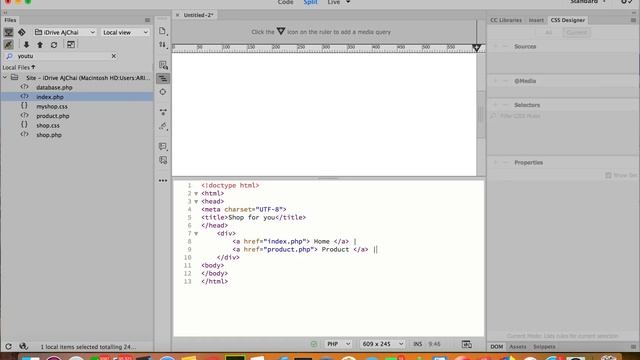Open the Standard workspace dropdown
Viewport: 640px width, 360px height.
point(588,2)
